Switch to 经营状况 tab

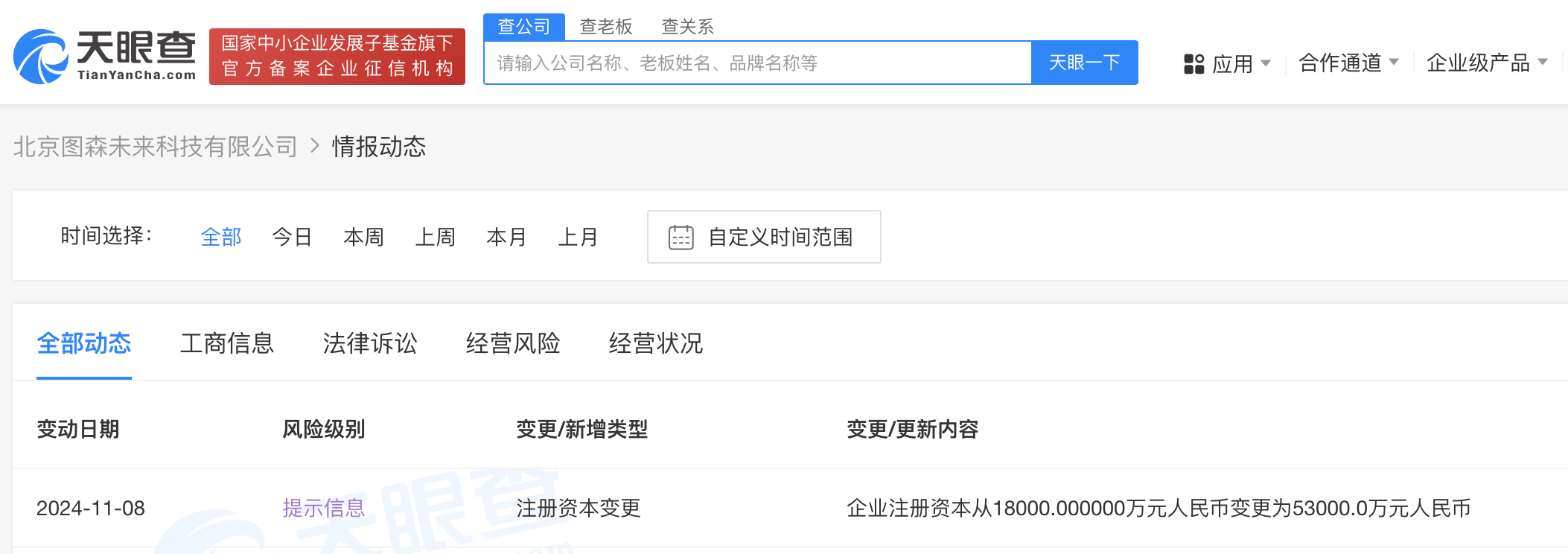click(656, 343)
